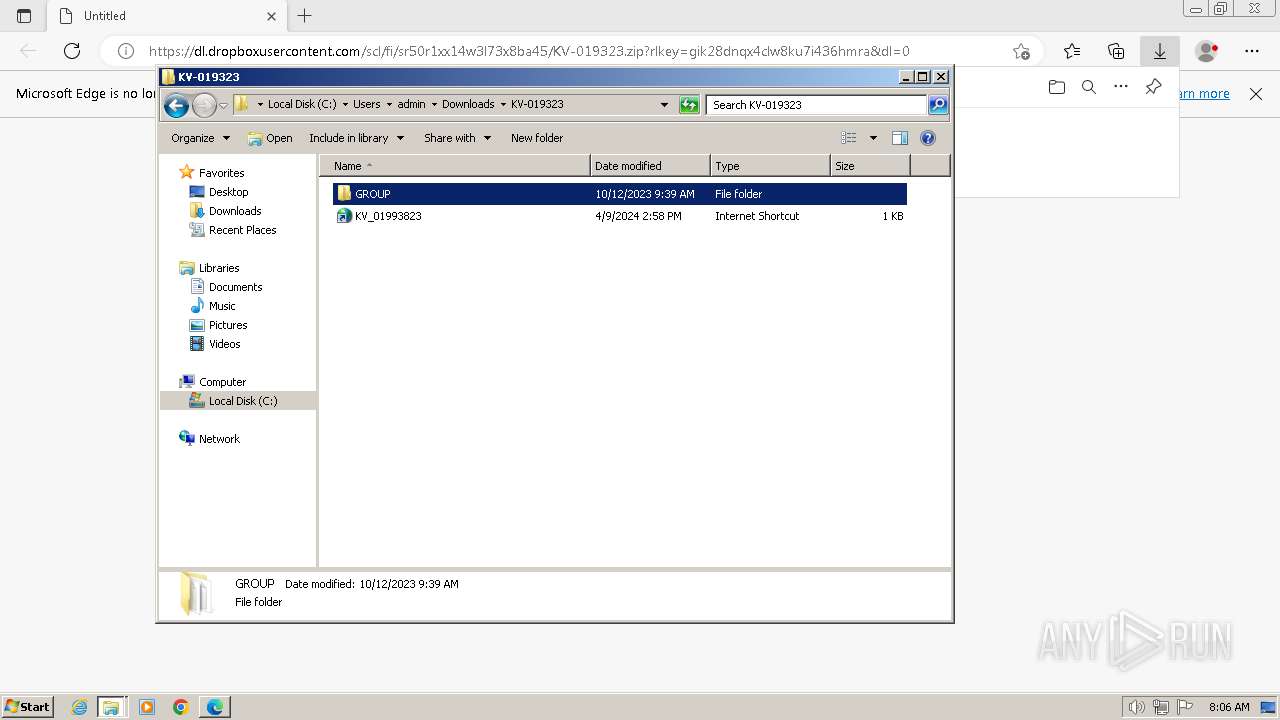
Task: Focus the Search KV-019323 box
Action: [816, 104]
